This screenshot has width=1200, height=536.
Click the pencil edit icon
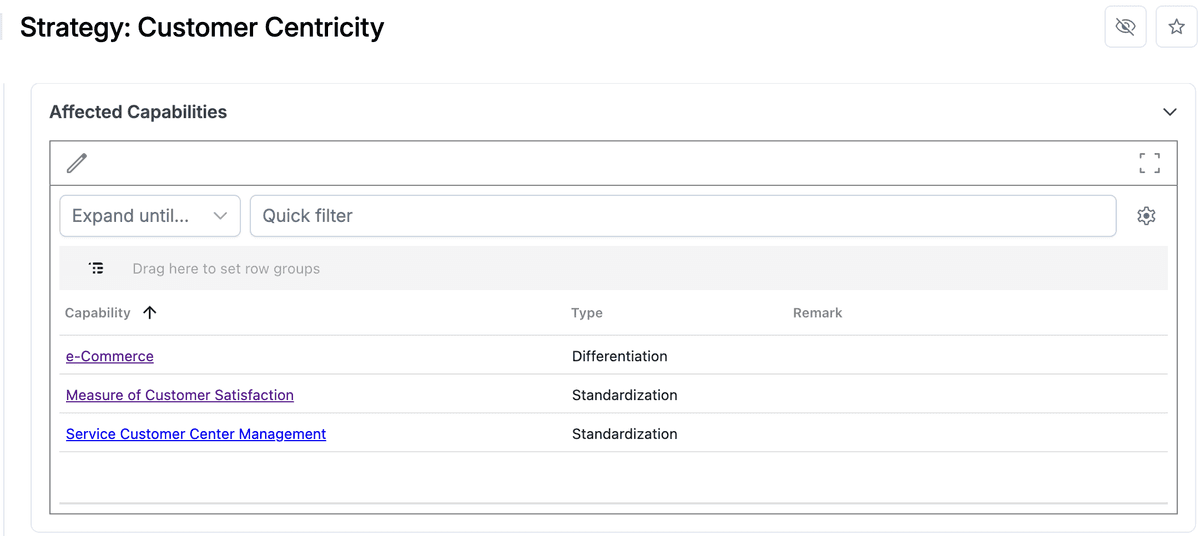click(x=77, y=163)
